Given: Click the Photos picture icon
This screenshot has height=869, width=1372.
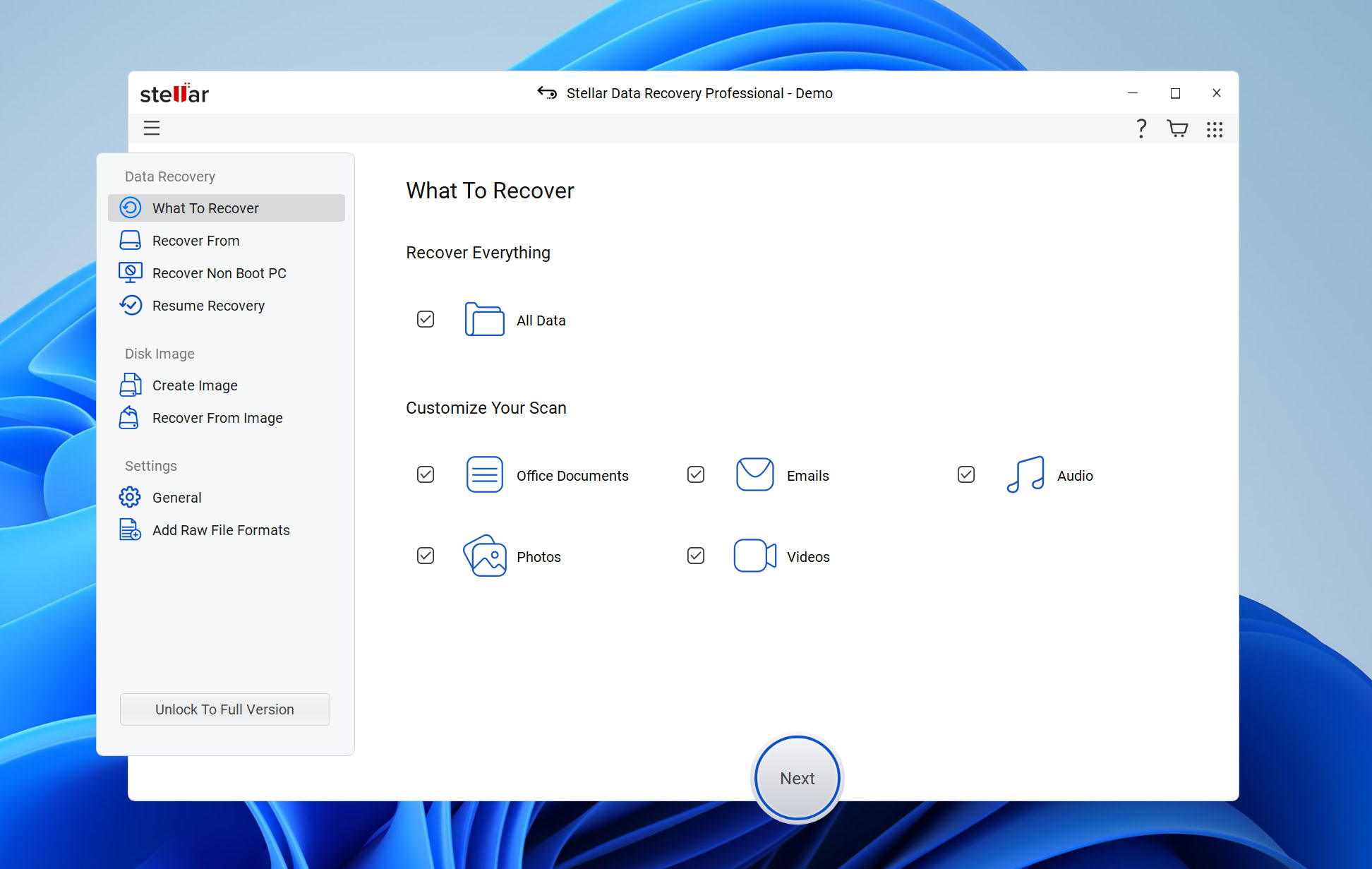Looking at the screenshot, I should click(485, 556).
